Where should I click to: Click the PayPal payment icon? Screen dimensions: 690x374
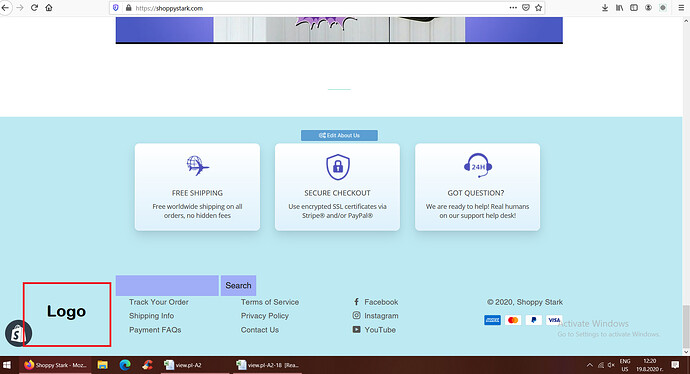click(x=533, y=320)
